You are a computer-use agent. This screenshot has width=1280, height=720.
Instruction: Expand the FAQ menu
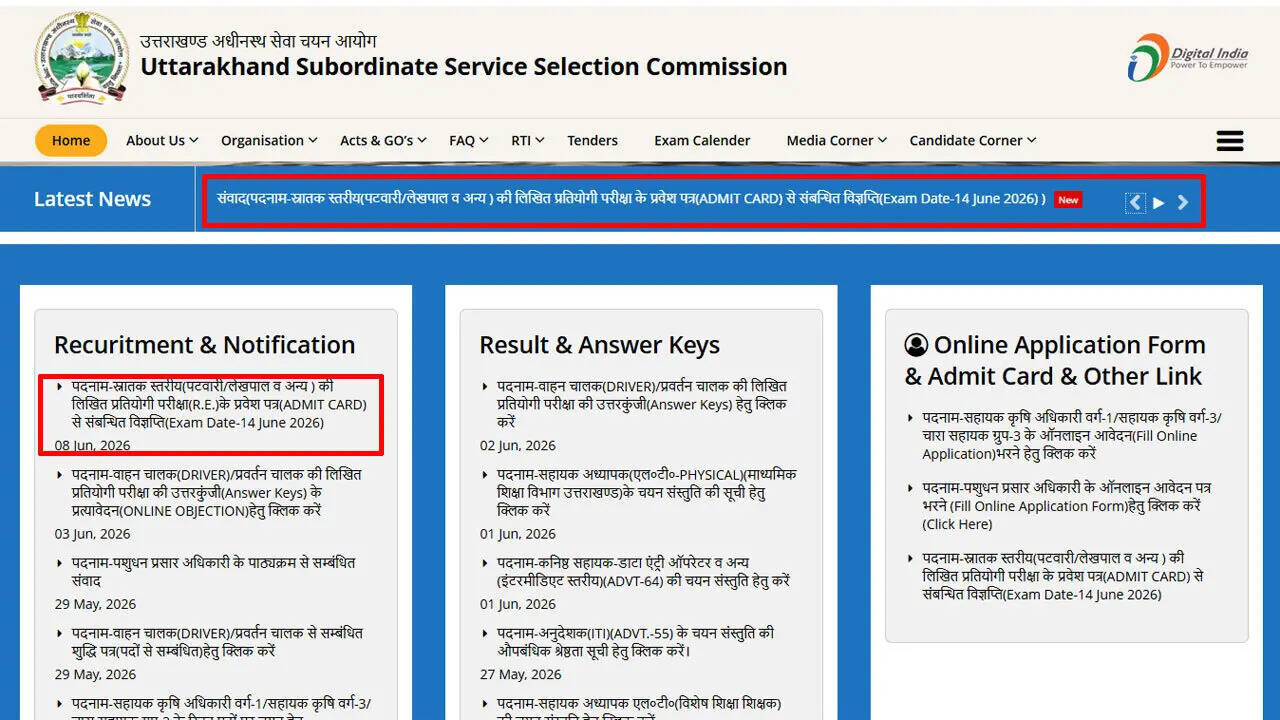[469, 140]
